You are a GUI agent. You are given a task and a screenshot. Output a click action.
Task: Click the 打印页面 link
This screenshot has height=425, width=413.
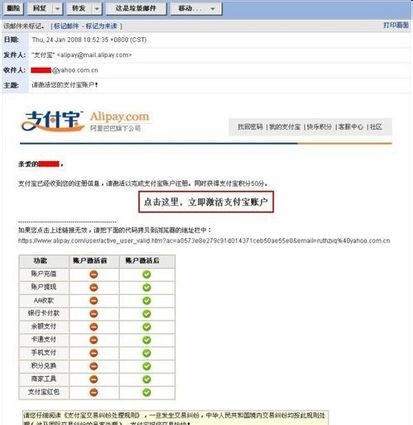(396, 25)
